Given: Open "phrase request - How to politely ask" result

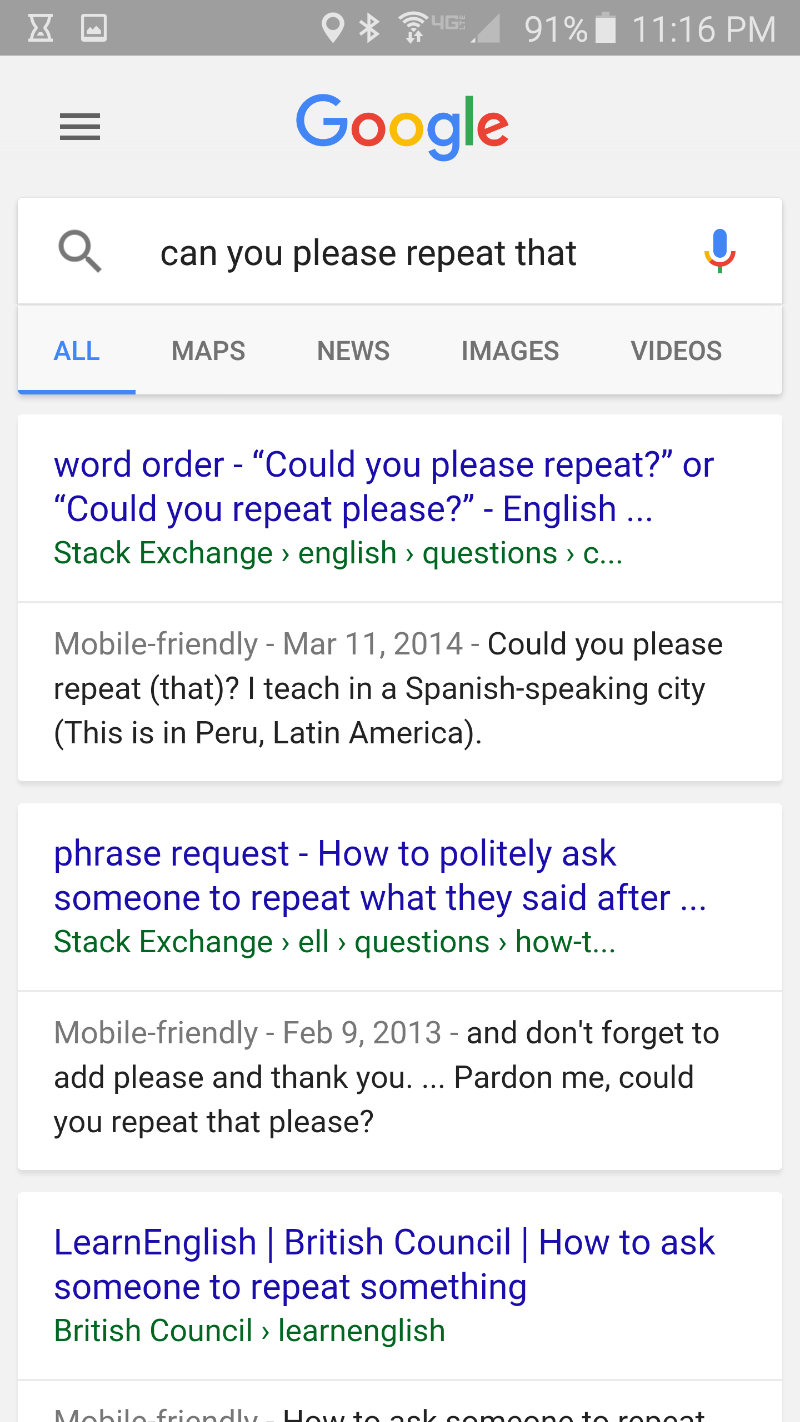Looking at the screenshot, I should point(380,876).
